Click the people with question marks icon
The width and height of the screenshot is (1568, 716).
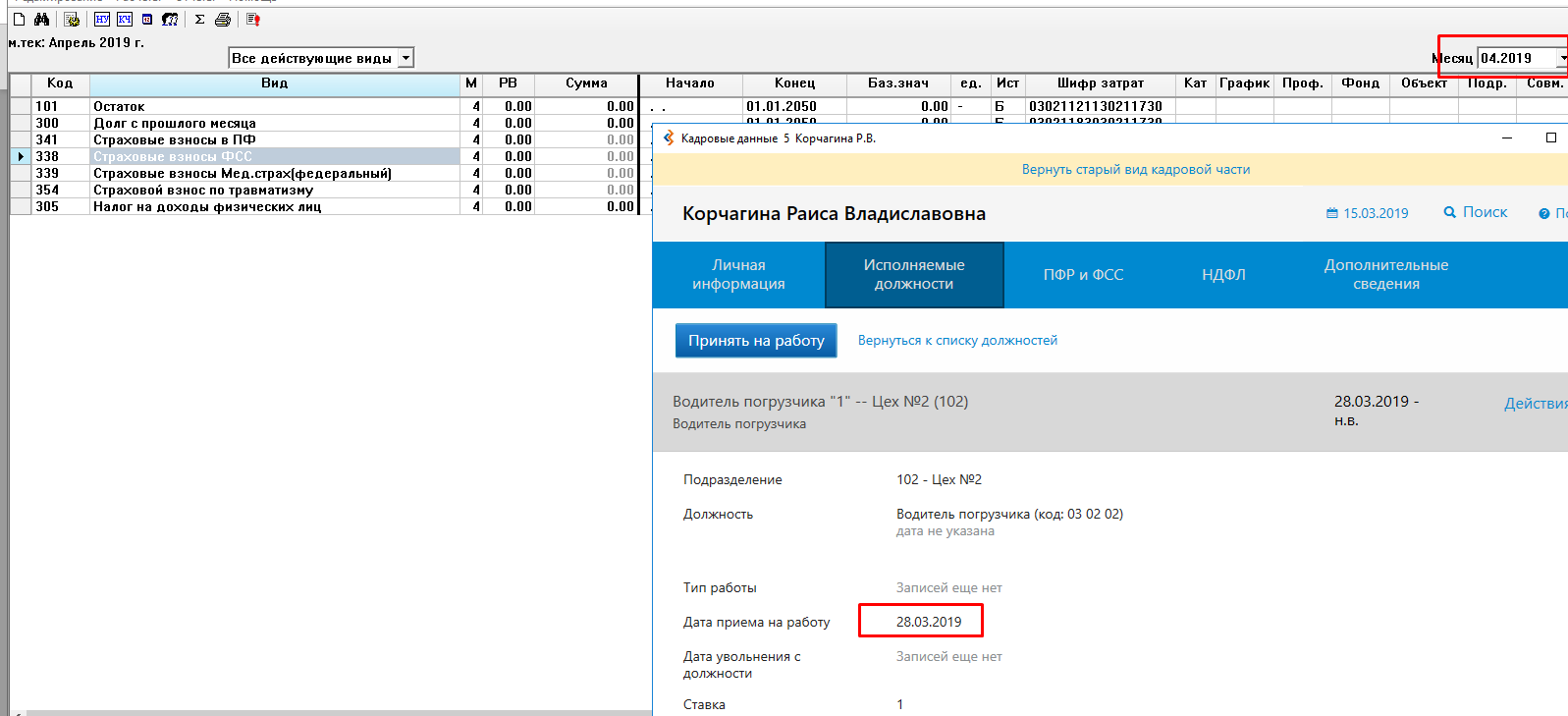tap(171, 19)
